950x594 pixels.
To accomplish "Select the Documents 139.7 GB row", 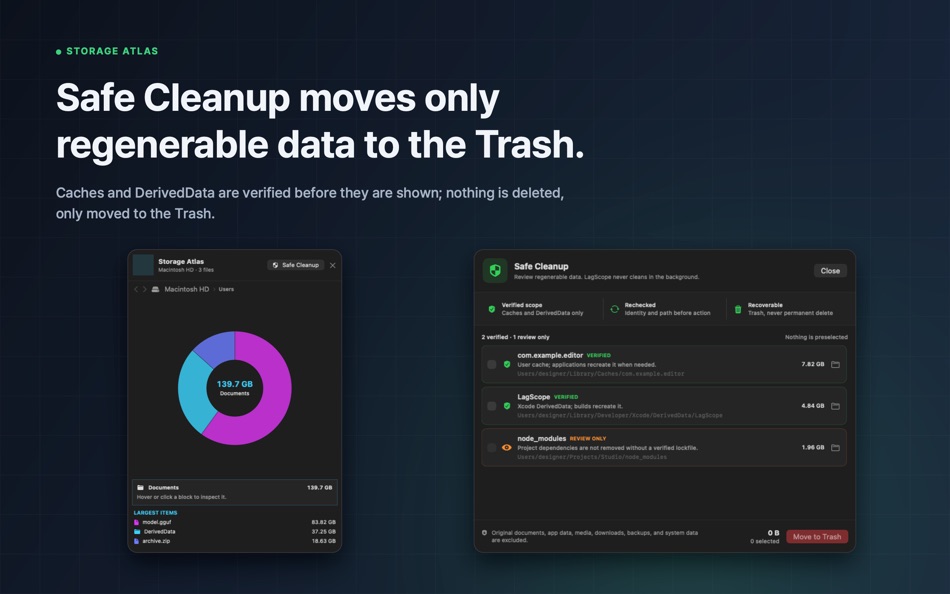I will (x=234, y=492).
